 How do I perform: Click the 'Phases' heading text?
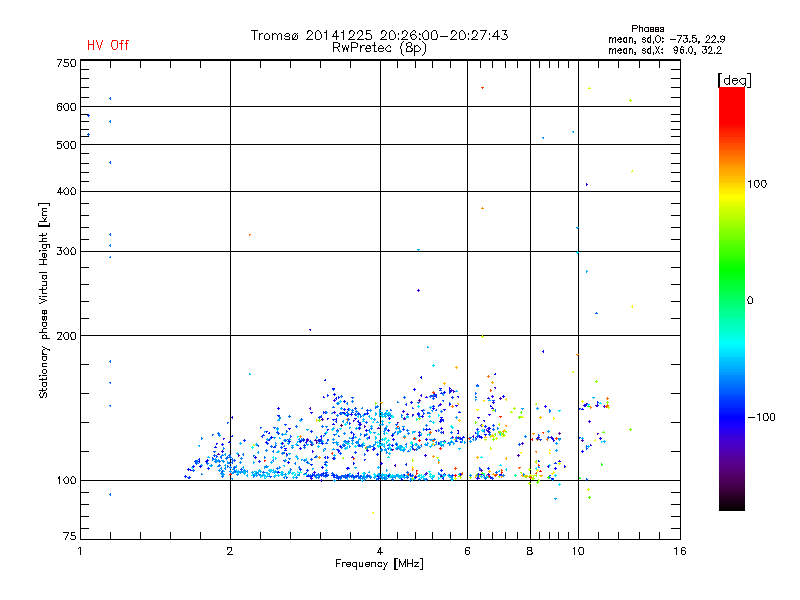coord(647,29)
